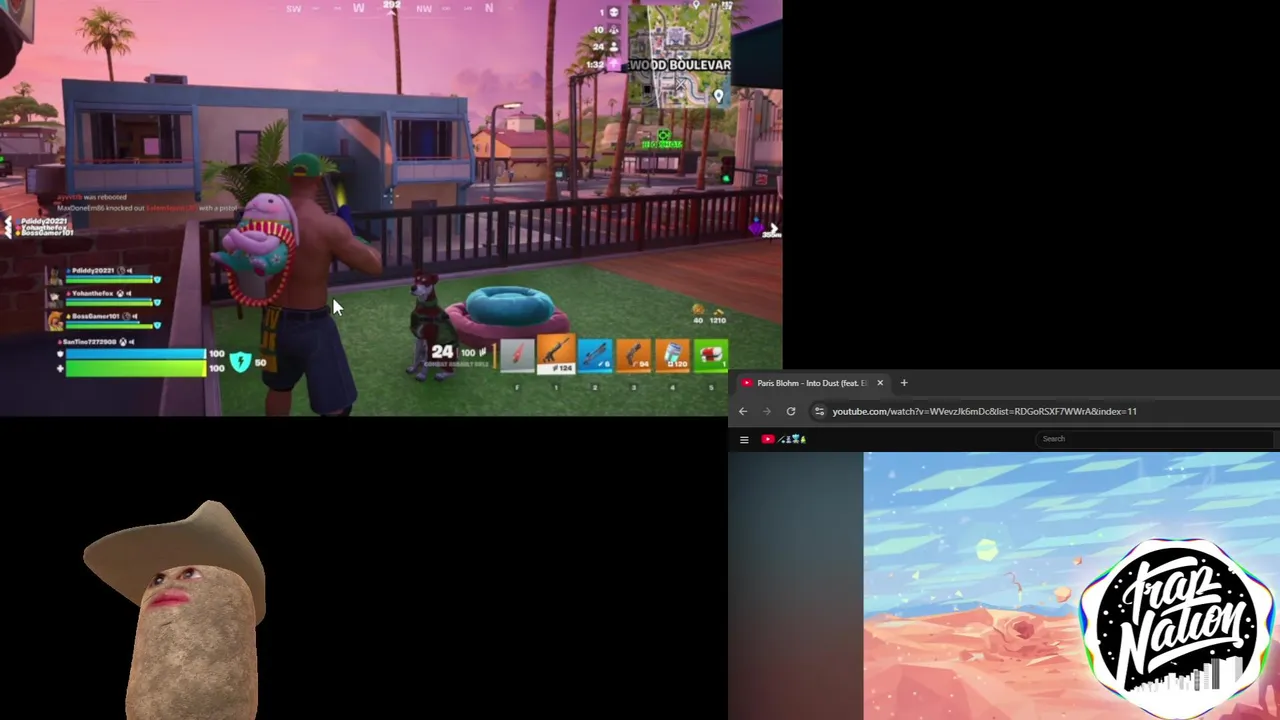Click the 'was rebooted' kill feed entry
The height and width of the screenshot is (720, 1280).
pos(92,197)
